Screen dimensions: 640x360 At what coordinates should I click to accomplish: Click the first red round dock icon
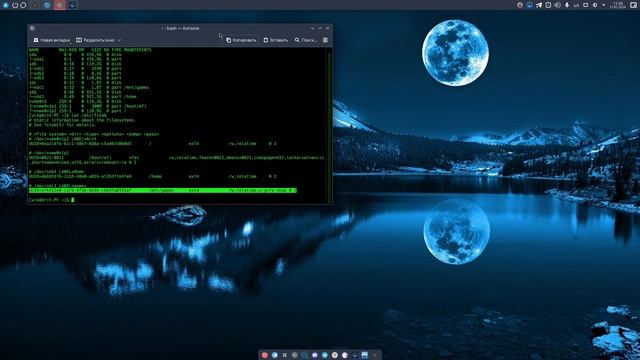point(264,355)
